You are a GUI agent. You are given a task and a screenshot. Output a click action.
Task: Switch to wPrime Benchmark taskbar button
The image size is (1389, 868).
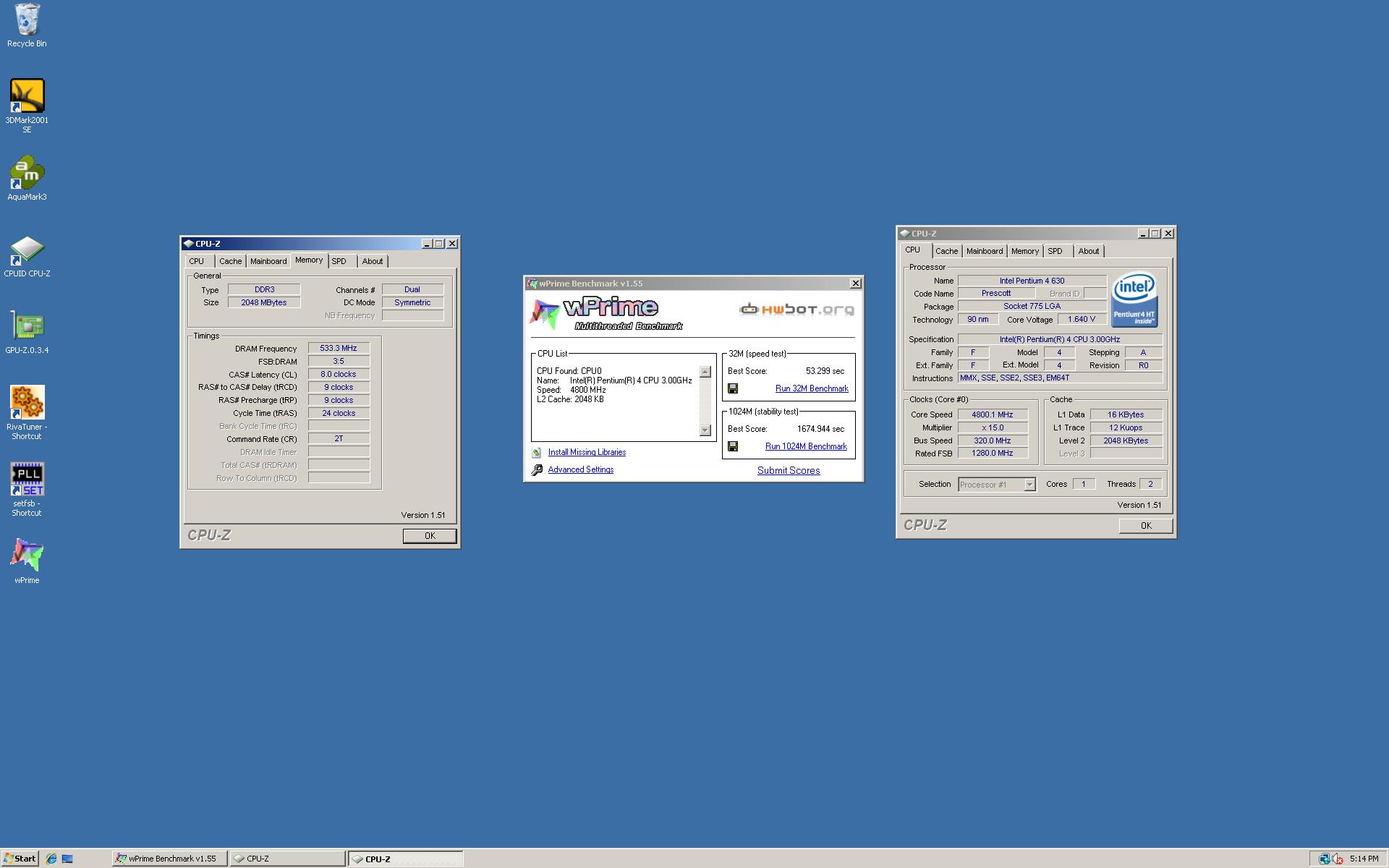[169, 859]
